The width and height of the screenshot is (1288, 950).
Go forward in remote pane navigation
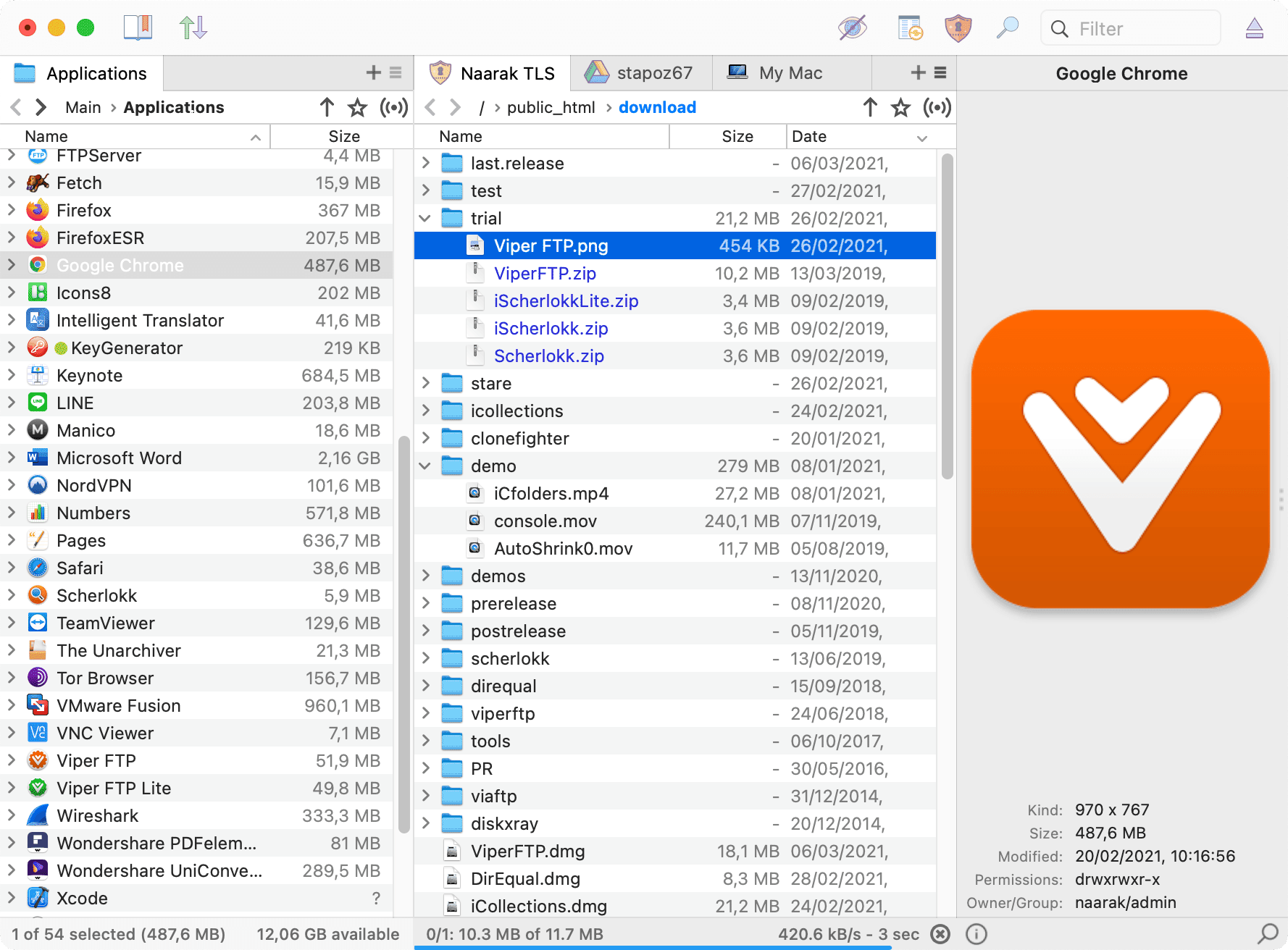[456, 107]
